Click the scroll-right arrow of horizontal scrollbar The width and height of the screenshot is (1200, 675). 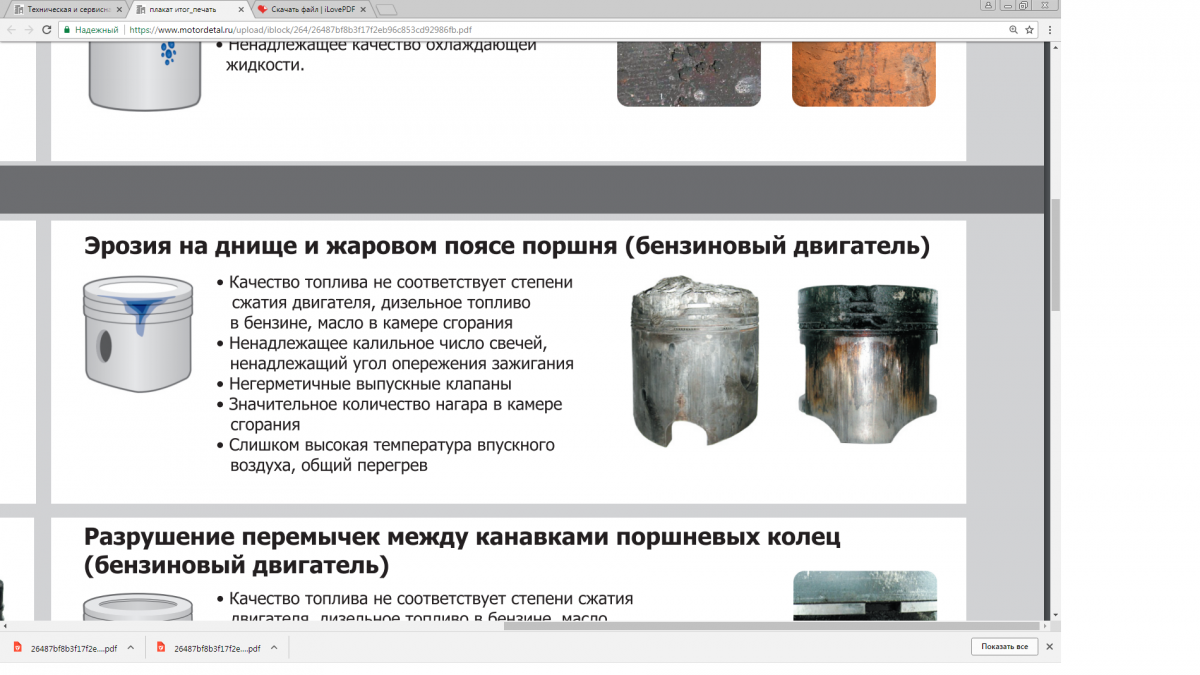click(x=1043, y=626)
